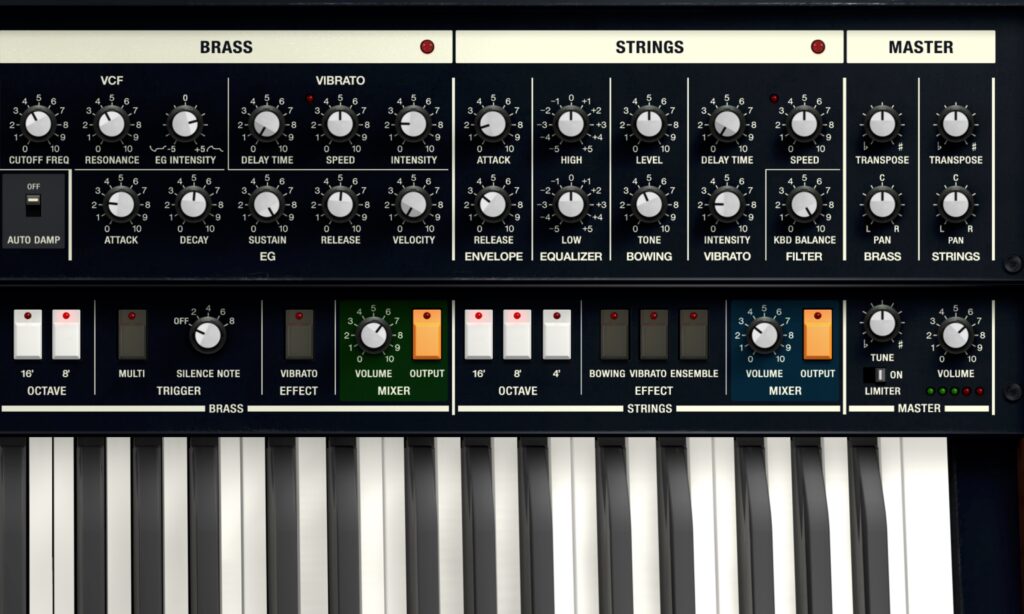The width and height of the screenshot is (1024, 614).
Task: Click the orange Brass mixer Output button
Action: pos(427,334)
